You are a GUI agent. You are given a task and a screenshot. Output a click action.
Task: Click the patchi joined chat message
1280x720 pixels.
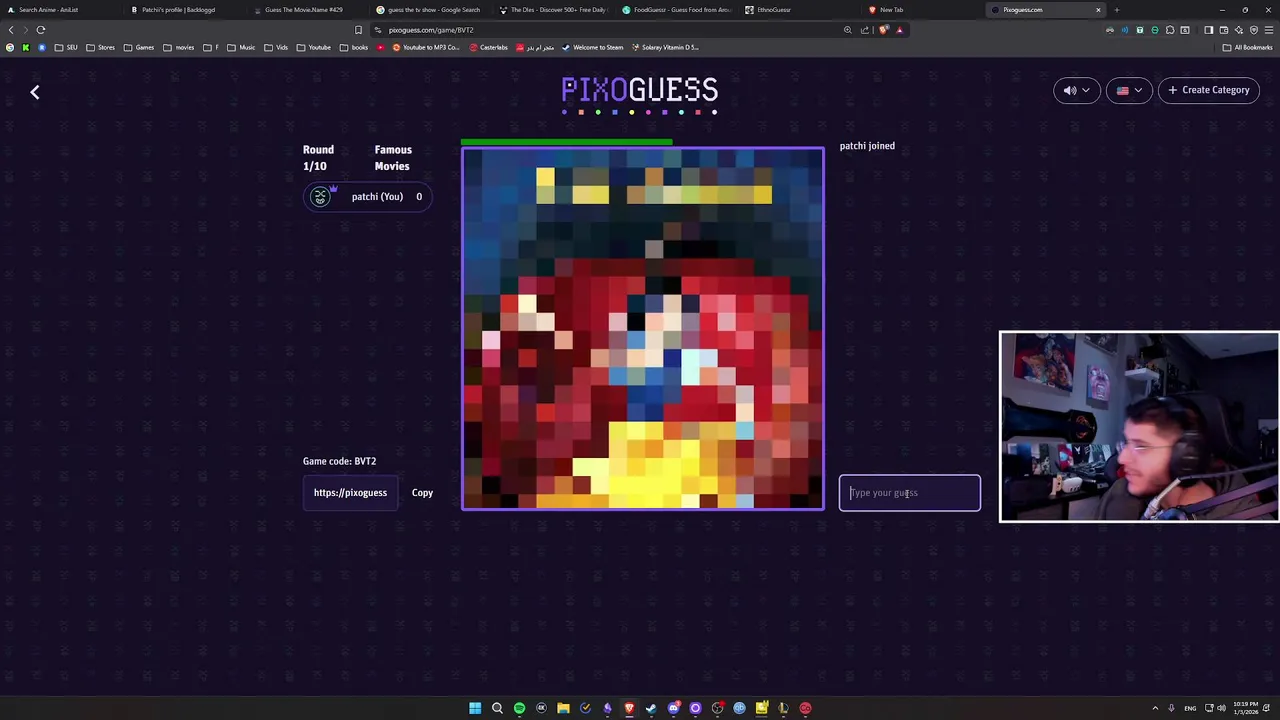tap(867, 146)
